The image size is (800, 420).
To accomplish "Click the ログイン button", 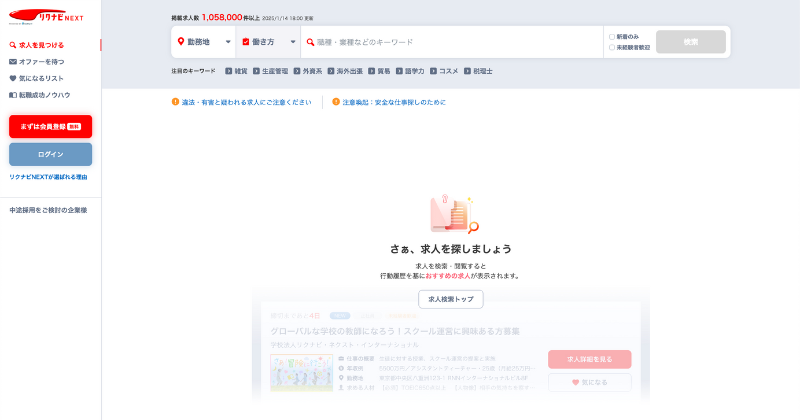I will tap(51, 154).
